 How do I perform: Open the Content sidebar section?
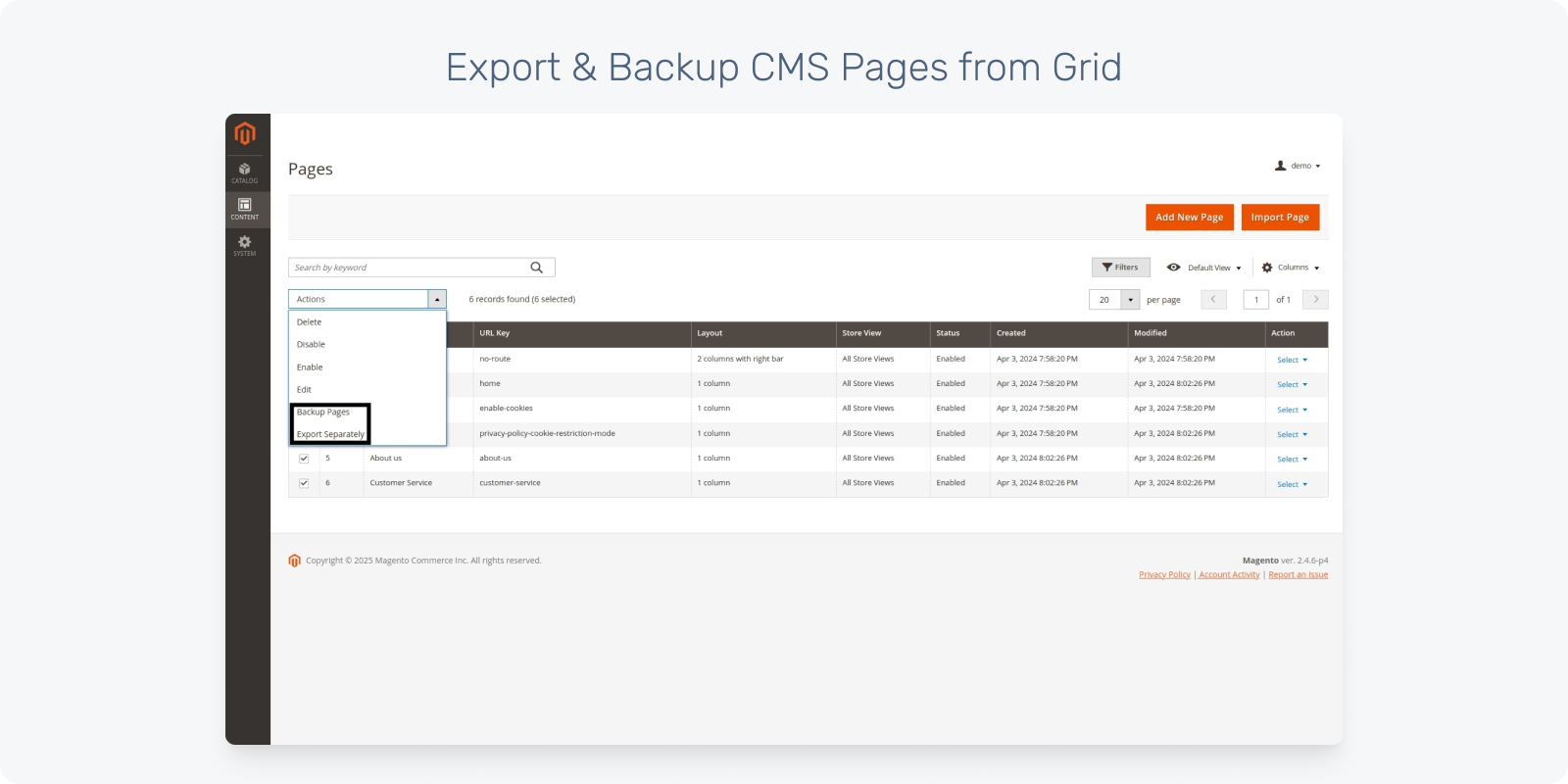coord(245,209)
